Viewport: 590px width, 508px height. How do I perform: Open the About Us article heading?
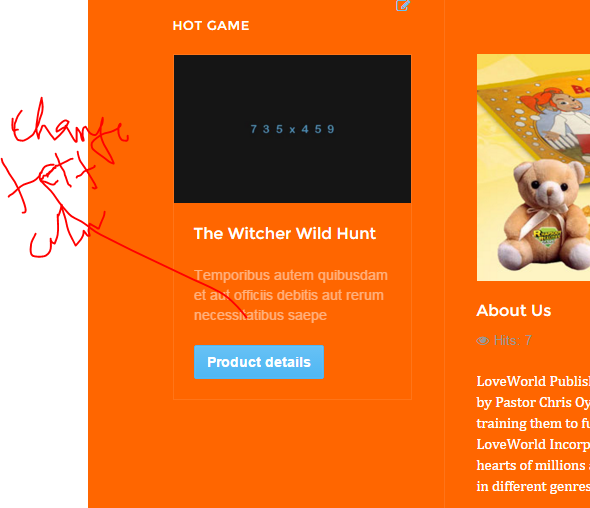coord(514,311)
